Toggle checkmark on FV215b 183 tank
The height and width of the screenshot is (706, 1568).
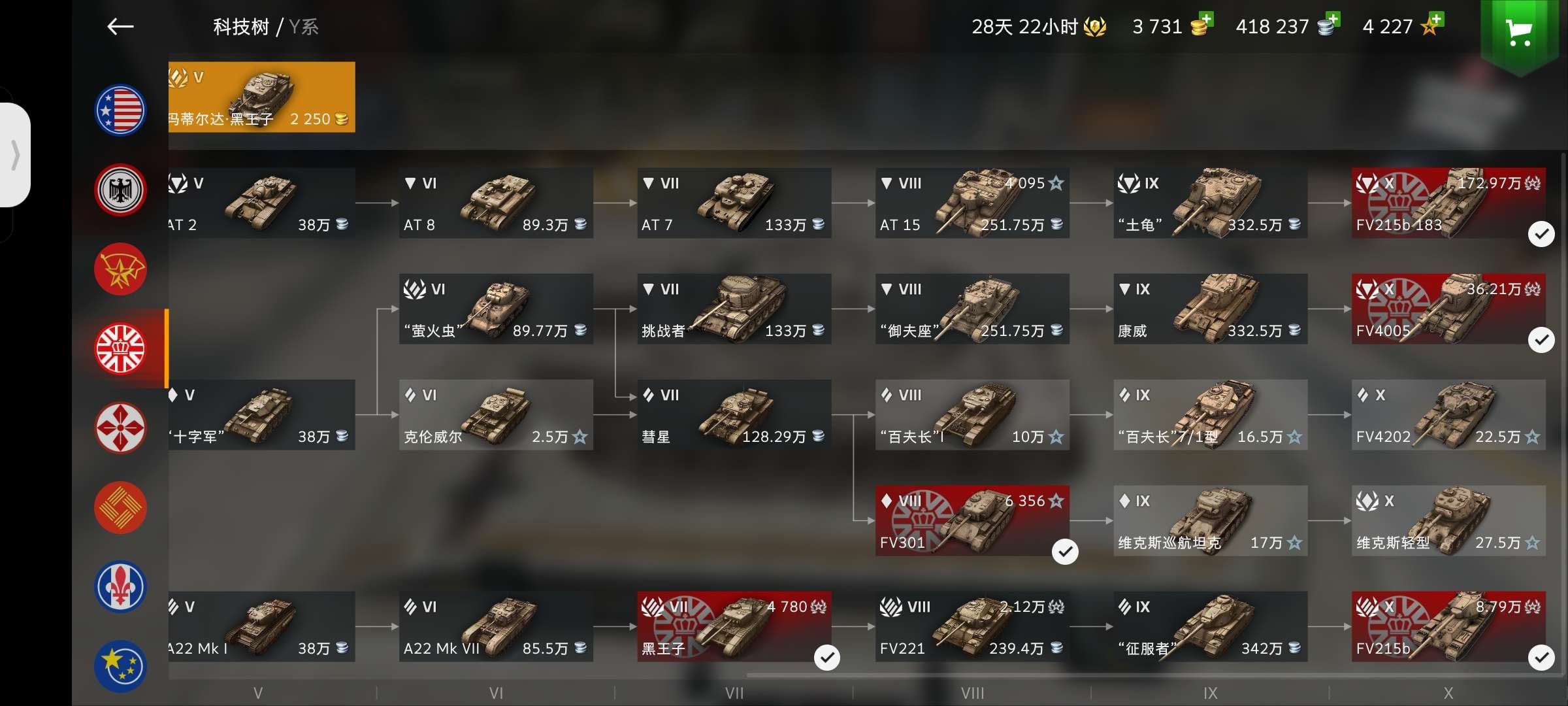1541,234
